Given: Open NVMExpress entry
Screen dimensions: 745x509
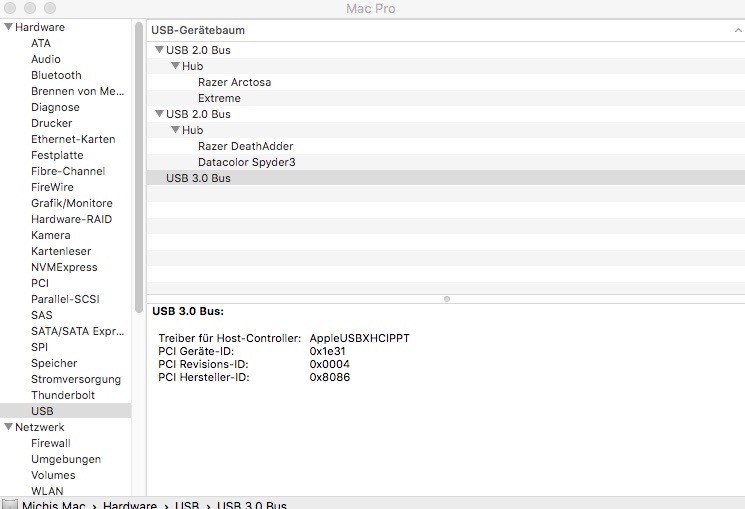Looking at the screenshot, I should pyautogui.click(x=64, y=267).
